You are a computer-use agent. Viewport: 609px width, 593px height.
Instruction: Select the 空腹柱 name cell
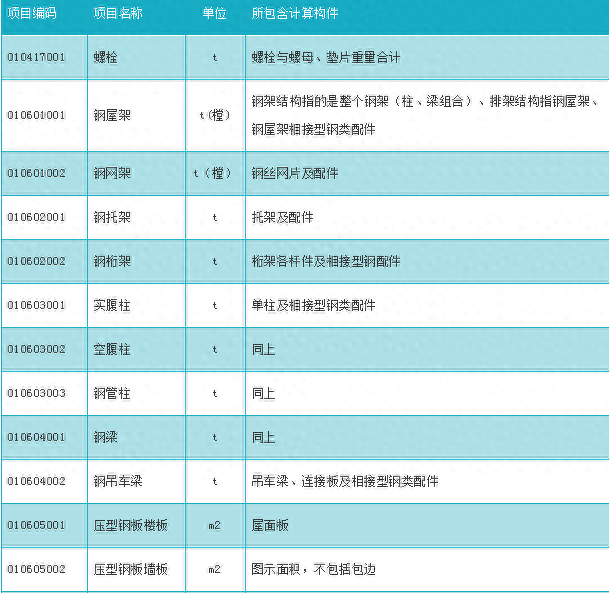tap(112, 349)
